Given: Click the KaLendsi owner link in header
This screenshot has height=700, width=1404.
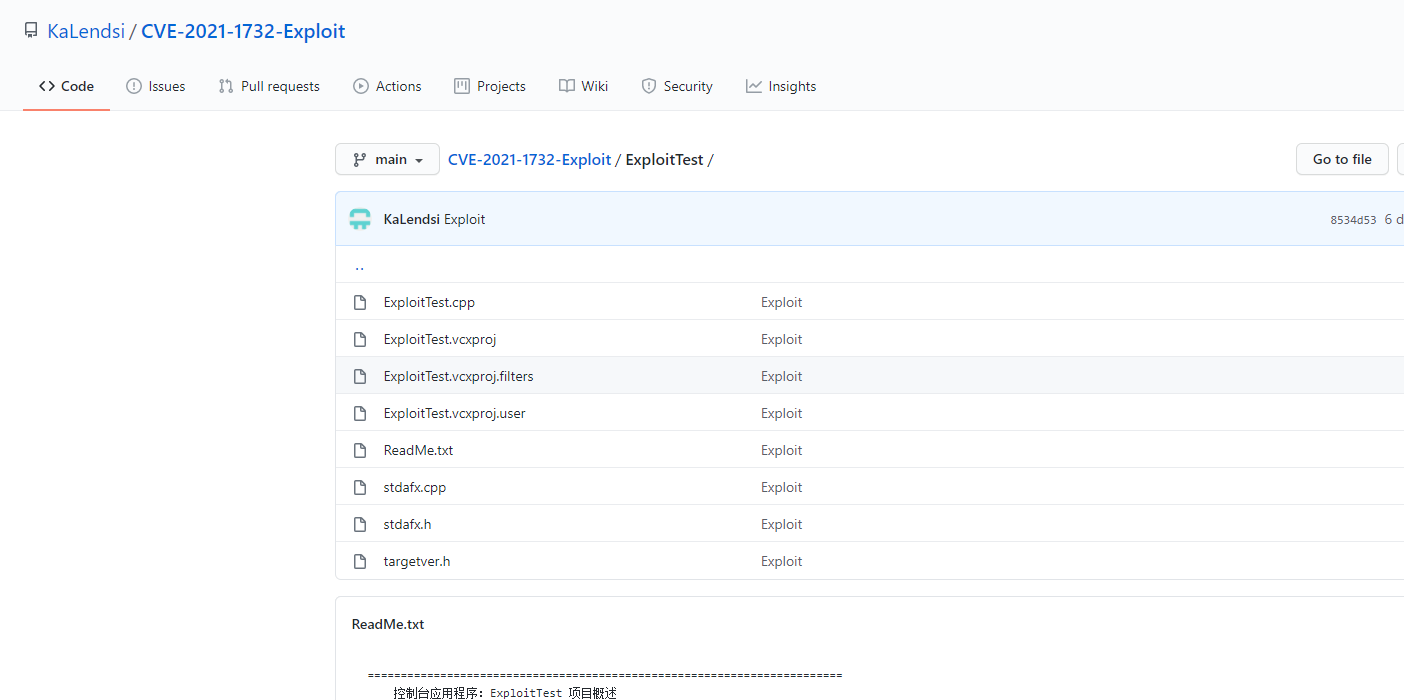Looking at the screenshot, I should pos(86,31).
